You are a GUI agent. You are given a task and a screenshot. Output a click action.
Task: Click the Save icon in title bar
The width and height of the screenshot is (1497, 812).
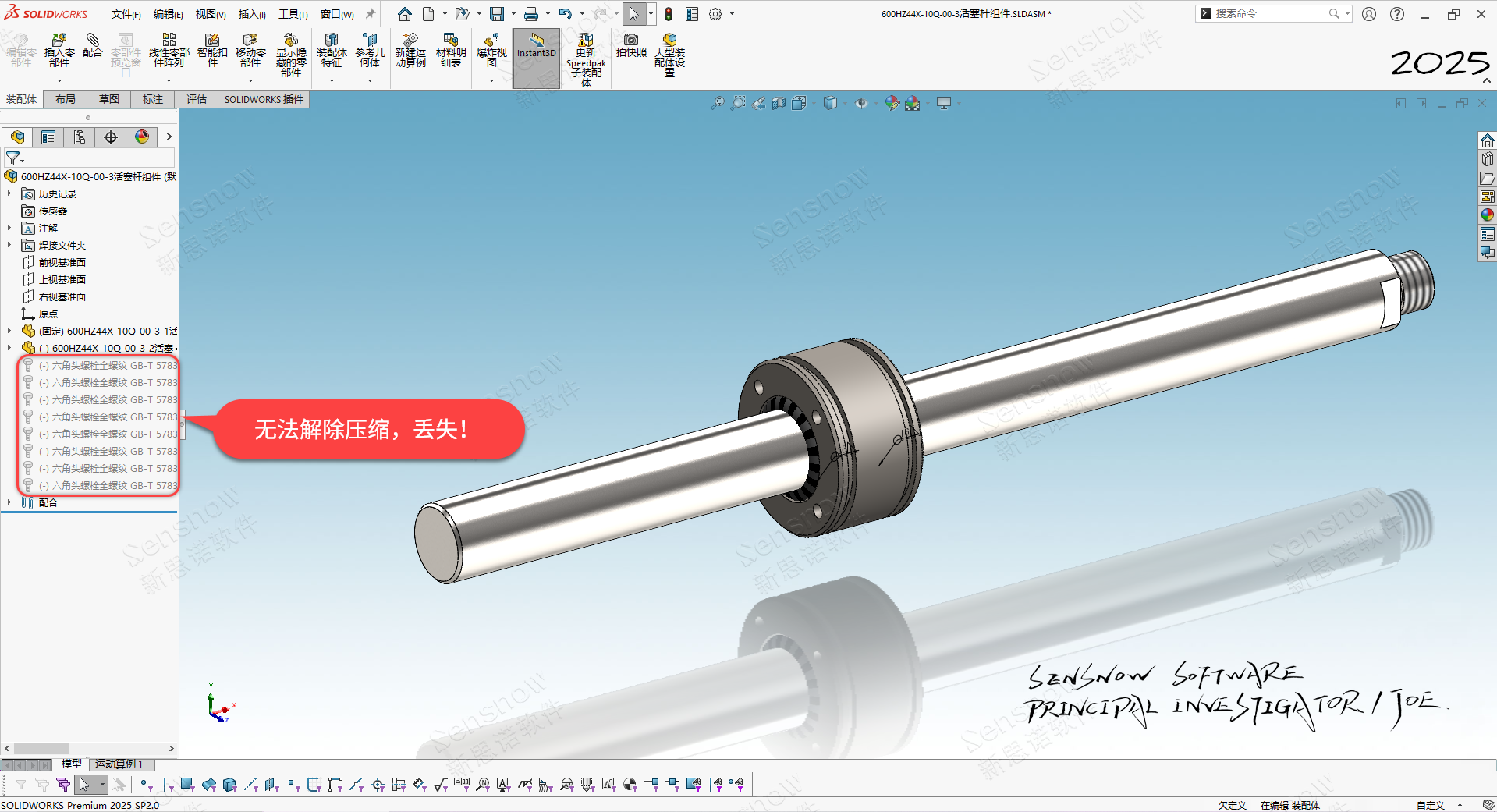[x=496, y=14]
